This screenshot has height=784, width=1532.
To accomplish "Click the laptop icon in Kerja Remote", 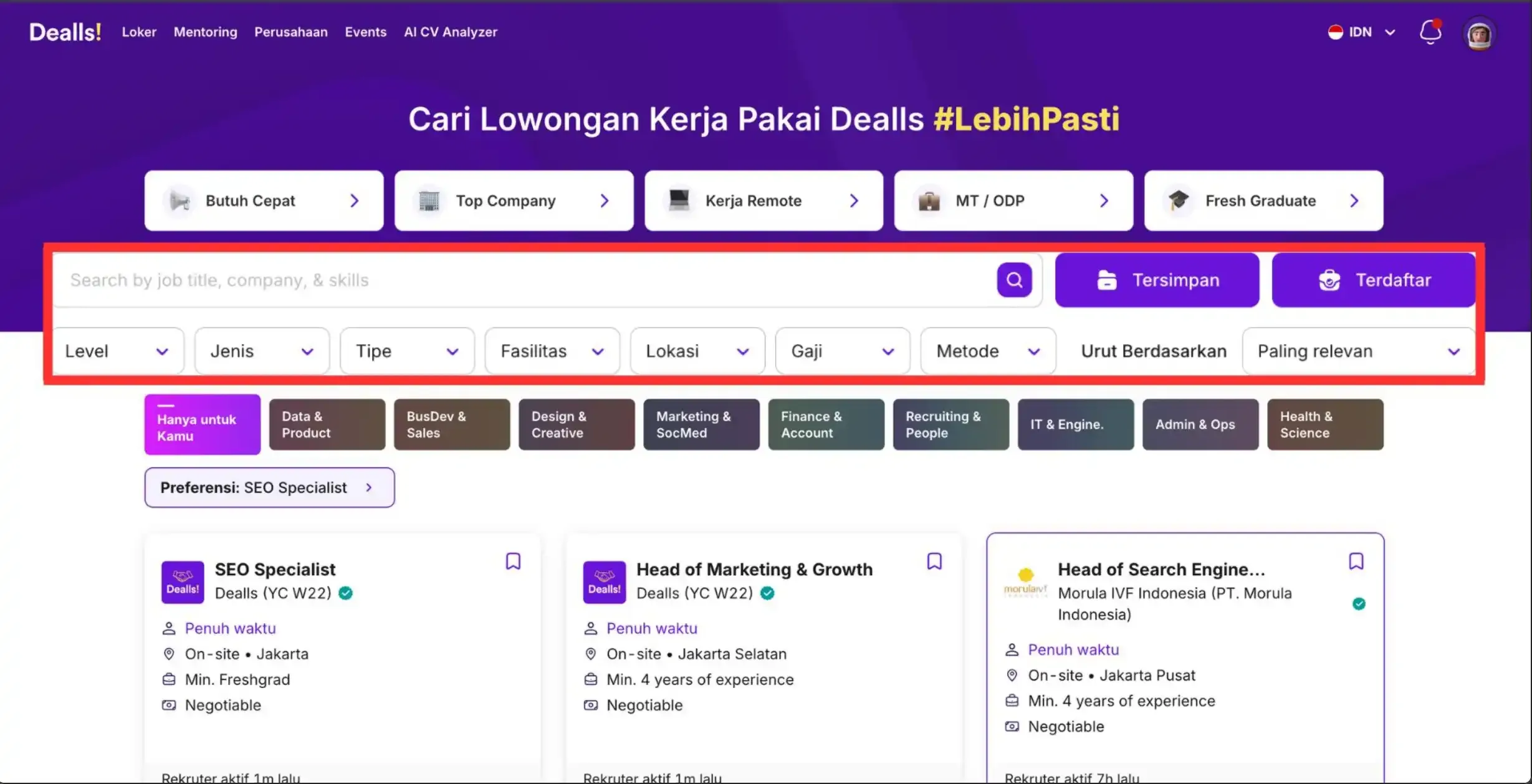I will [679, 201].
